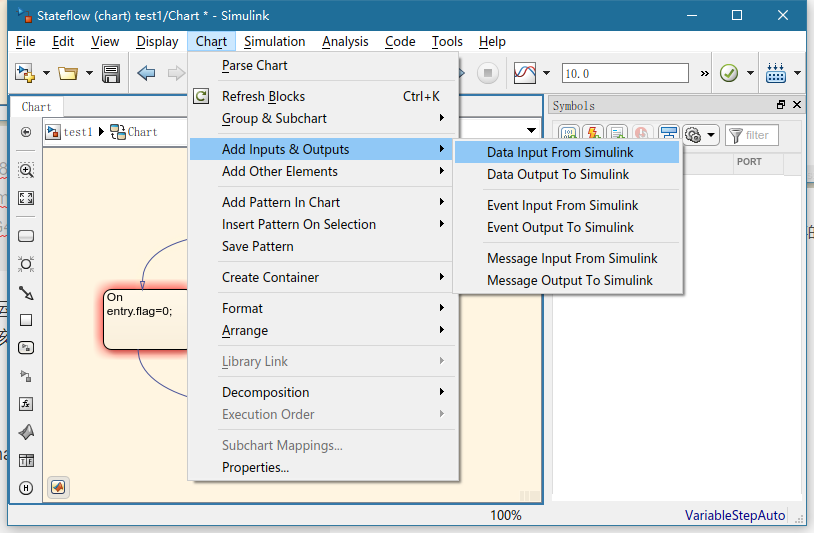814x533 pixels.
Task: Open the Edit menu
Action: coord(63,42)
